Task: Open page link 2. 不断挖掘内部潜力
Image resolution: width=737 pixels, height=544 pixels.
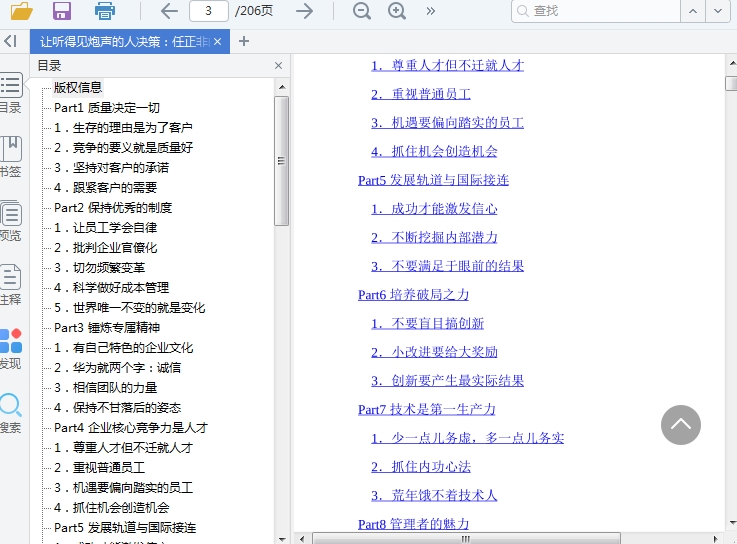Action: click(x=434, y=237)
